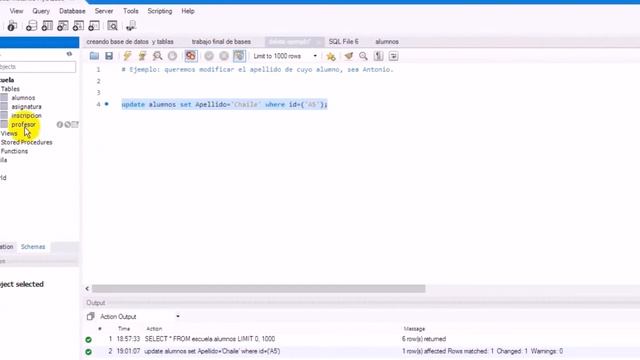This screenshot has height=360, width=640.
Task: Expand the Tables node
Action: pyautogui.click(x=10, y=89)
